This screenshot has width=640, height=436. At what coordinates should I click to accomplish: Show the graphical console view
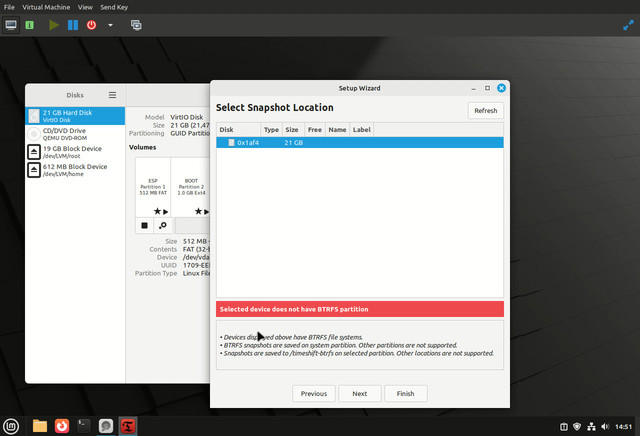click(x=11, y=25)
